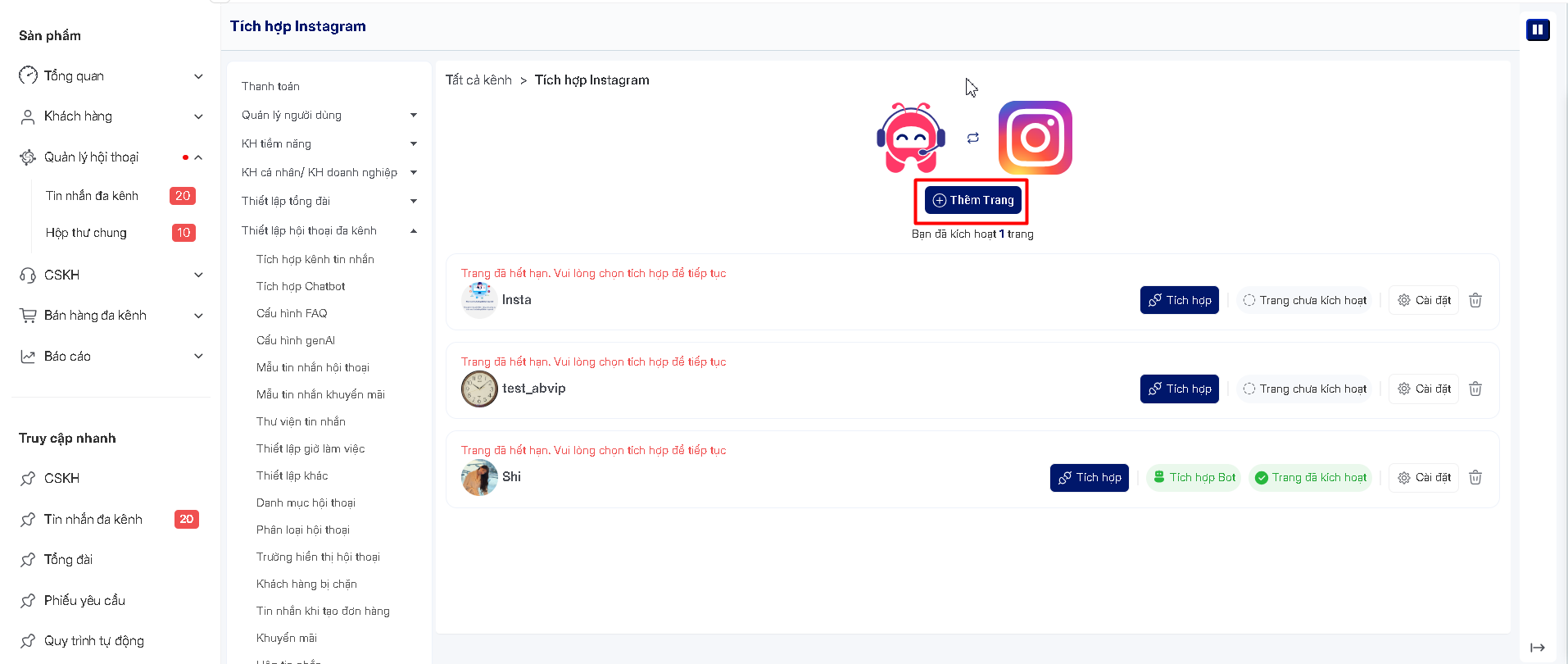Open Tích hợp kênh tin nhắn
Screen dimensions: 1568x664
pyautogui.click(x=315, y=259)
